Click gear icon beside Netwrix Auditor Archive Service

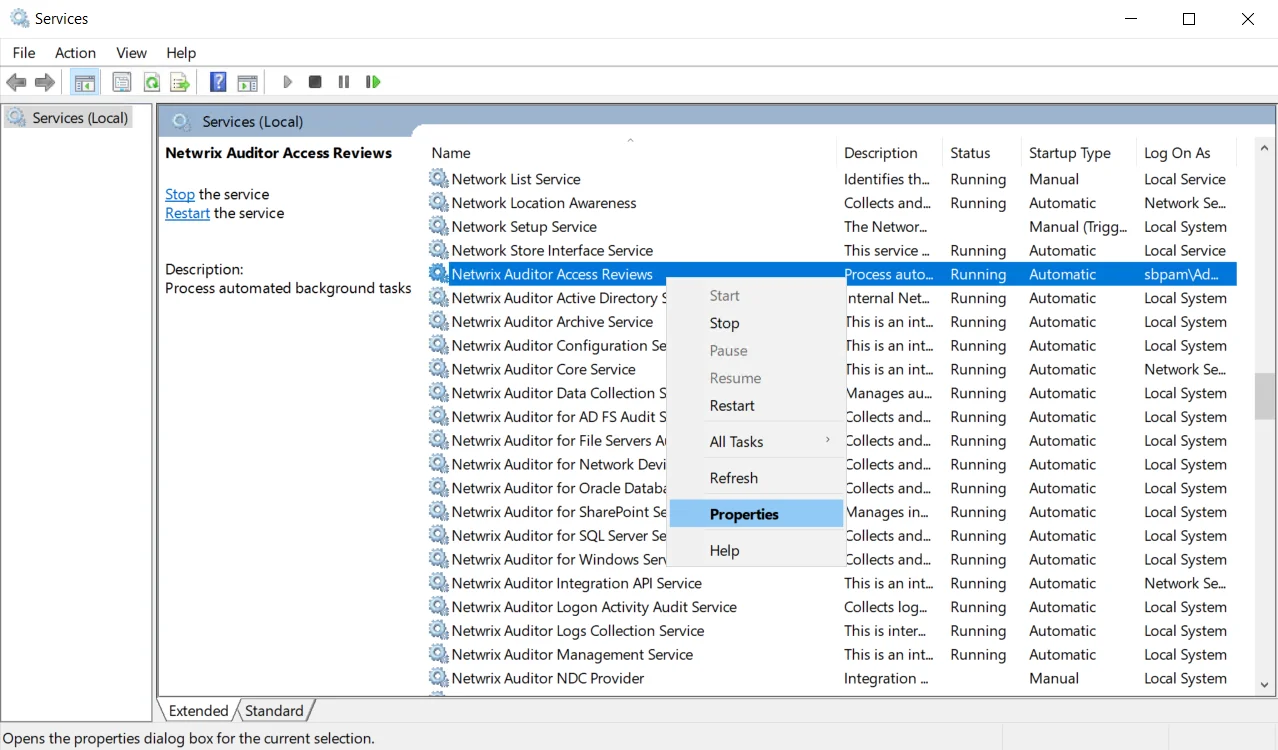pos(438,321)
